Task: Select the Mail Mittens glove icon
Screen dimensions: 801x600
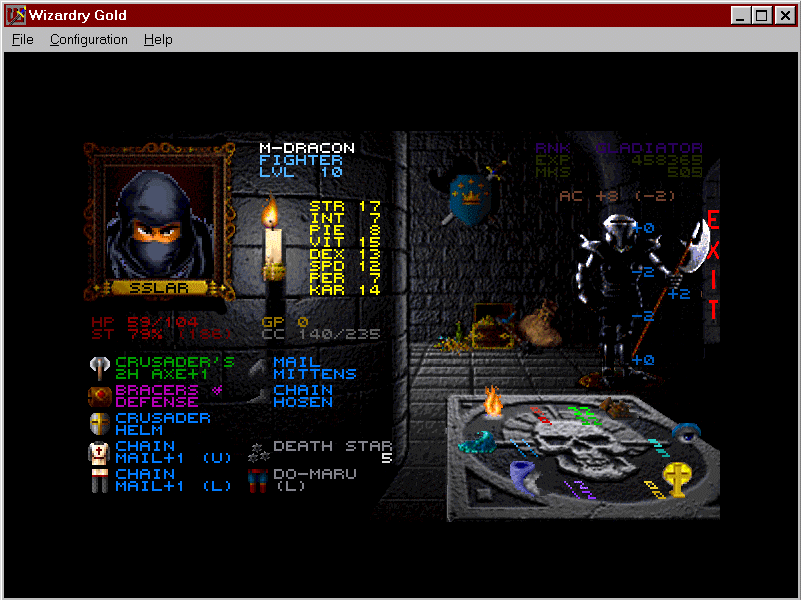Action: click(257, 367)
